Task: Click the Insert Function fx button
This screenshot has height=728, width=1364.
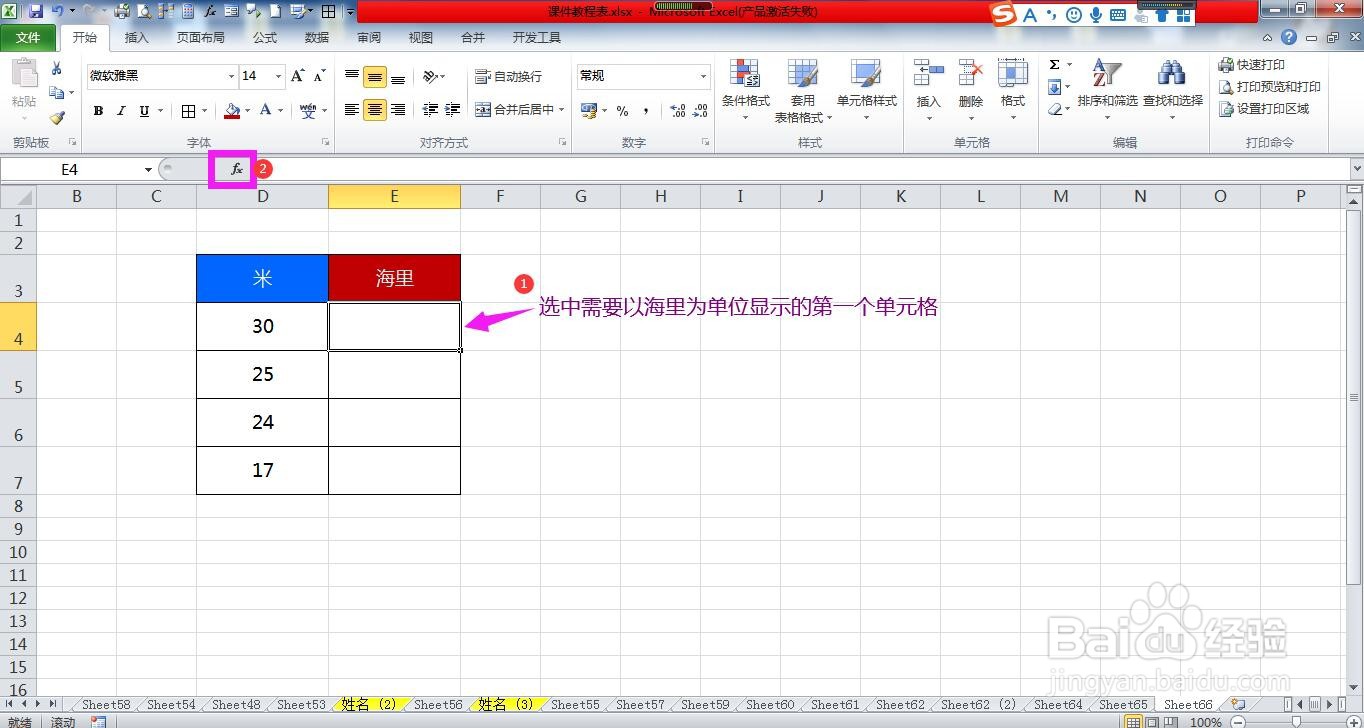Action: coord(236,169)
